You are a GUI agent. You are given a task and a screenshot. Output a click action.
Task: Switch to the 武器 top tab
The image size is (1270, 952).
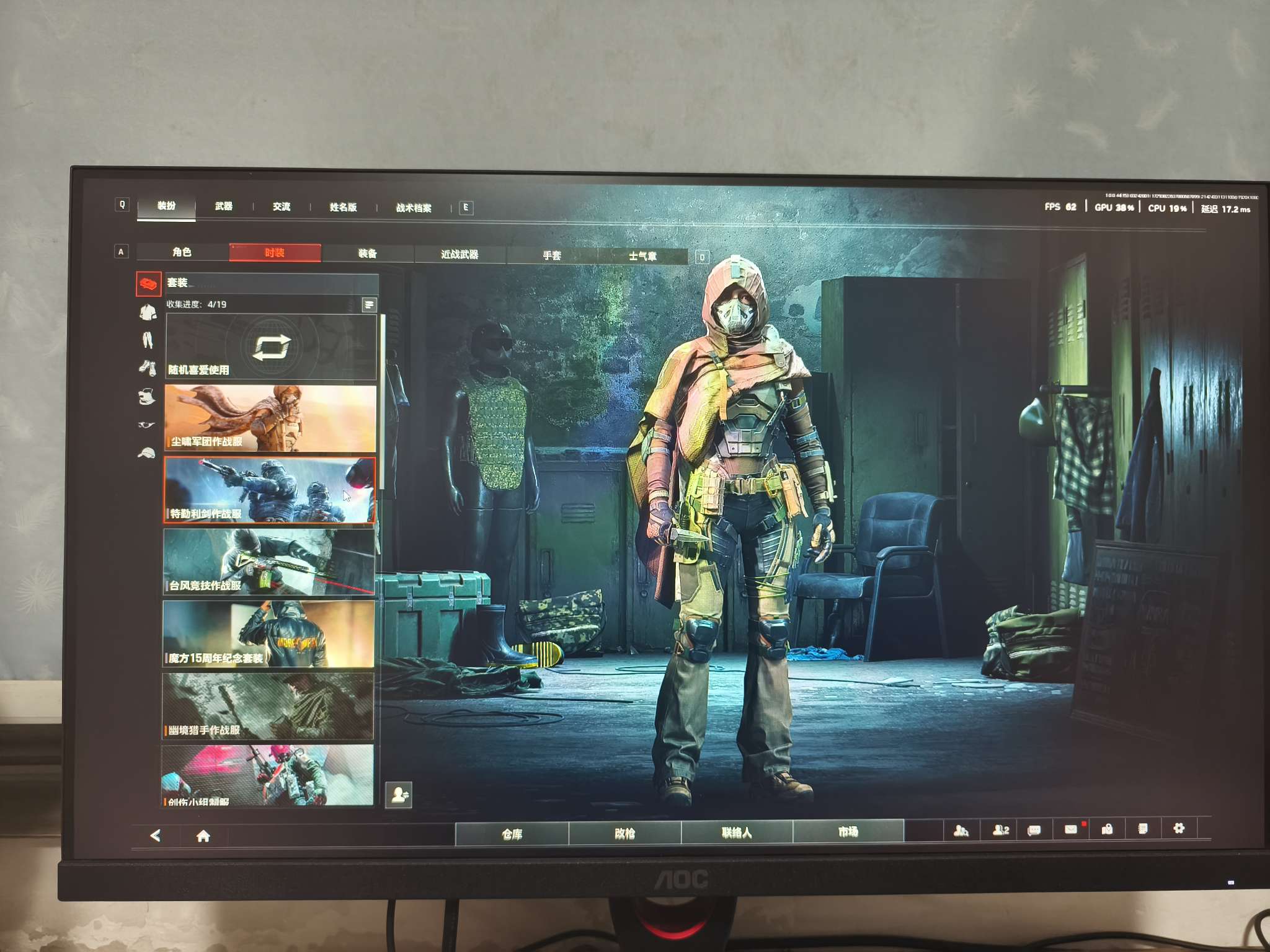pyautogui.click(x=224, y=206)
